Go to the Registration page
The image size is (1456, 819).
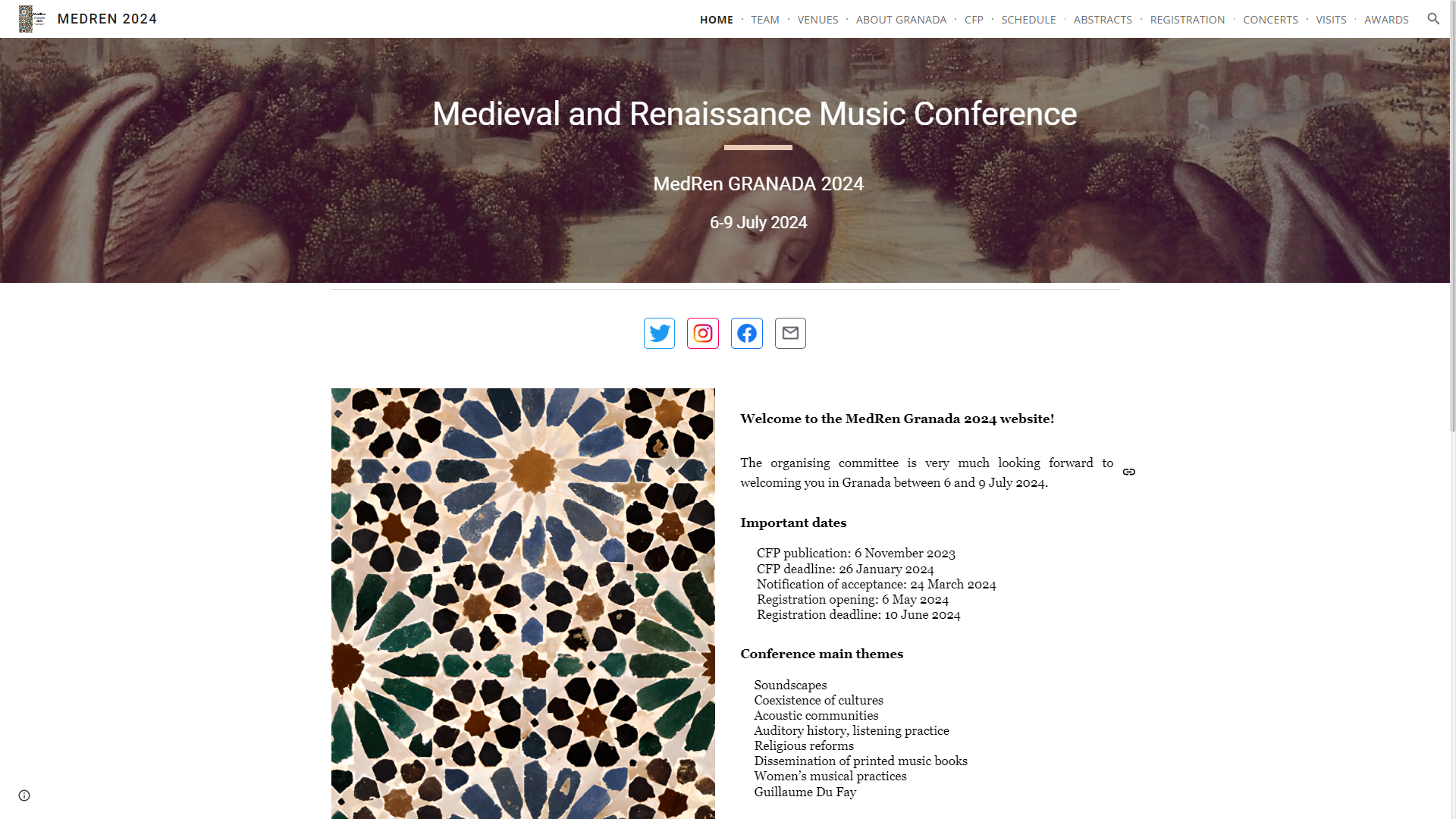1188,20
